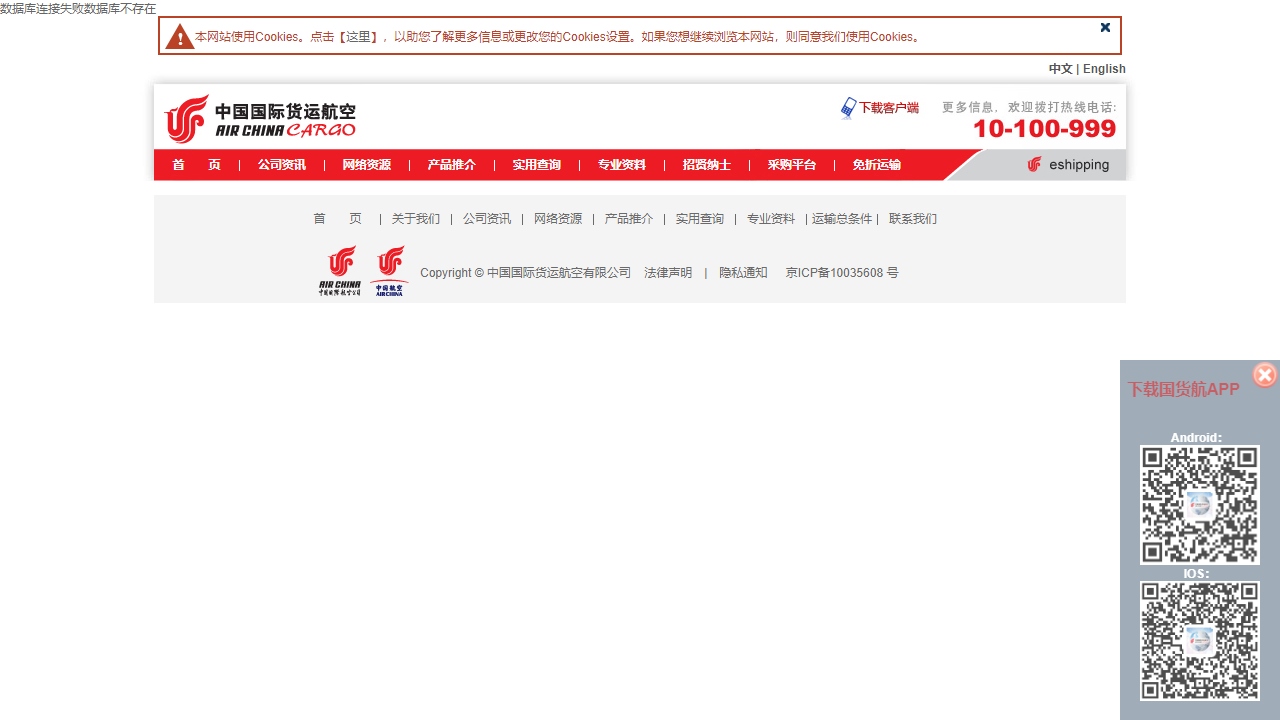Viewport: 1280px width, 720px height.
Task: Open 采购平台 in the red navigation bar
Action: pyautogui.click(x=792, y=165)
